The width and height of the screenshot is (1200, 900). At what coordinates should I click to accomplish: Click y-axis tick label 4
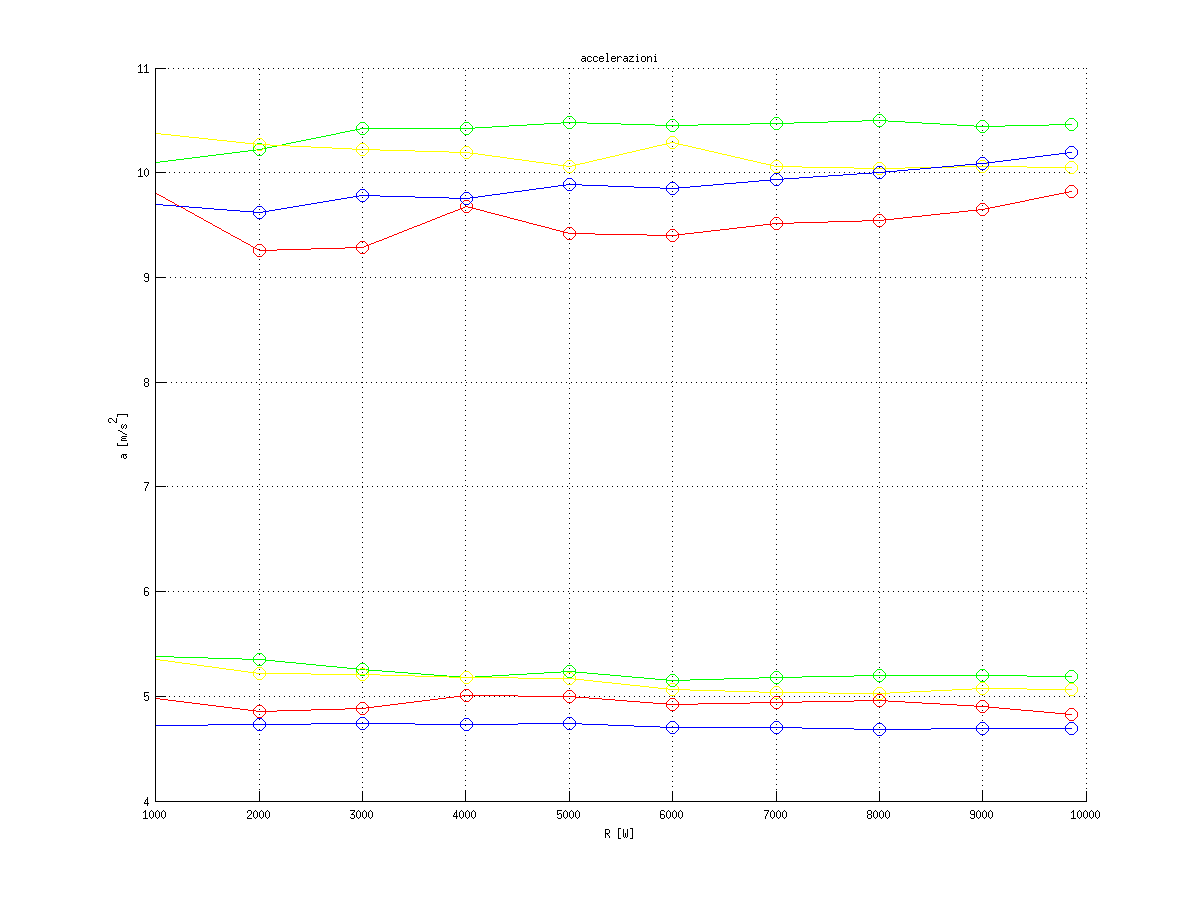pos(146,801)
